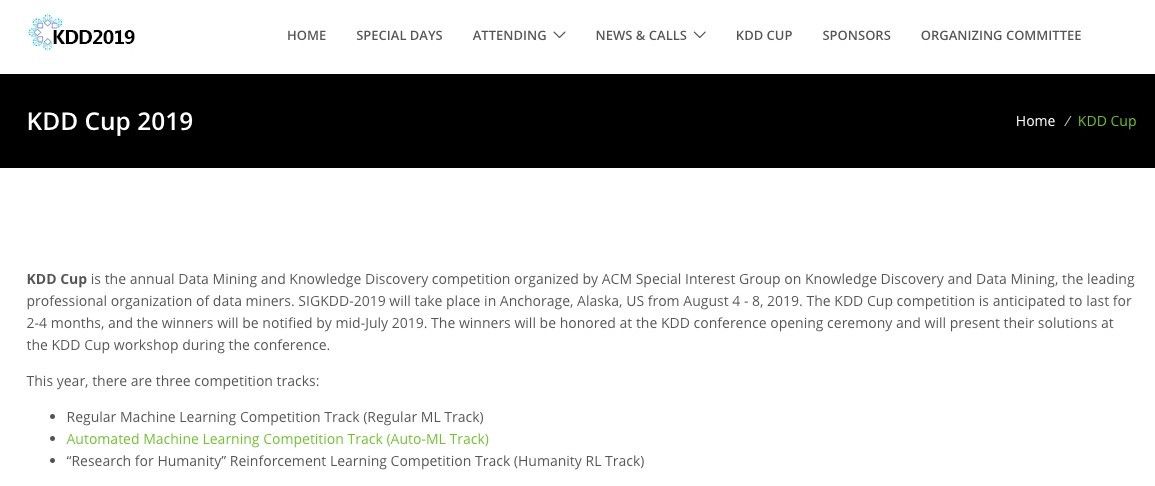Open the SPECIAL DAYS menu item

399,35
